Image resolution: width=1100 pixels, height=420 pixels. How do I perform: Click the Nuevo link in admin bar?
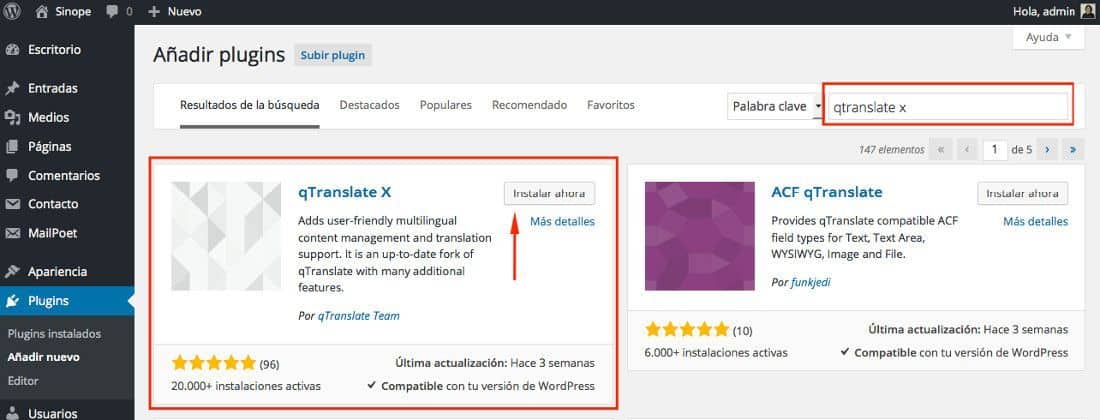pos(185,12)
